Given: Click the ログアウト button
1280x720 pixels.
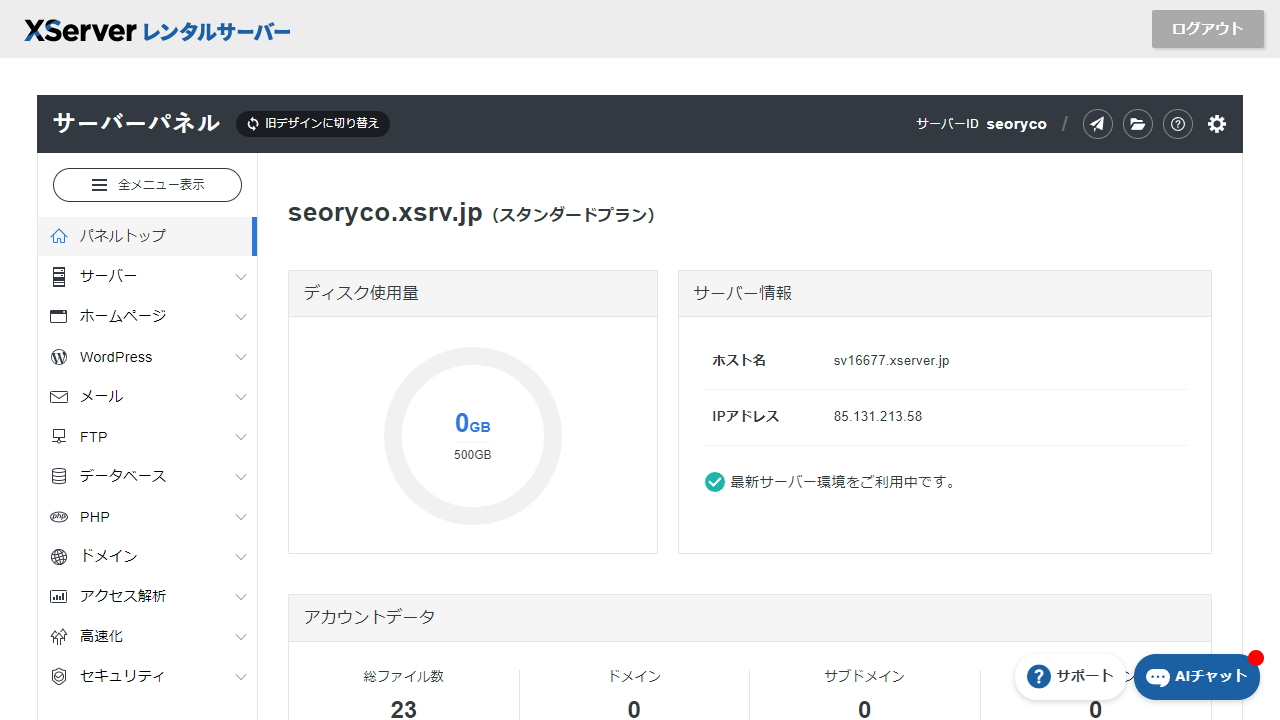Looking at the screenshot, I should pos(1207,29).
